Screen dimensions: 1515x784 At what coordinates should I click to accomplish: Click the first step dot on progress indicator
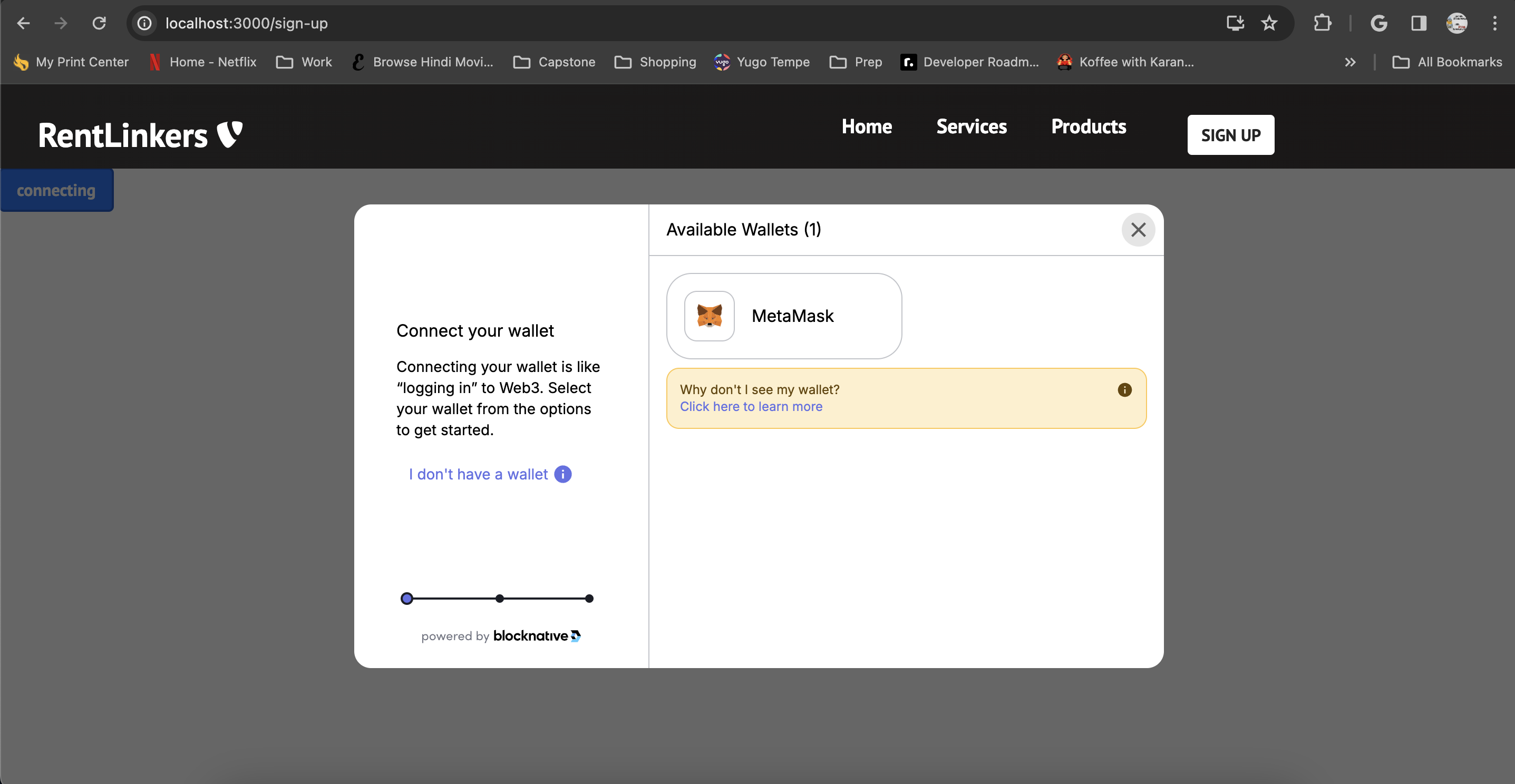(406, 599)
